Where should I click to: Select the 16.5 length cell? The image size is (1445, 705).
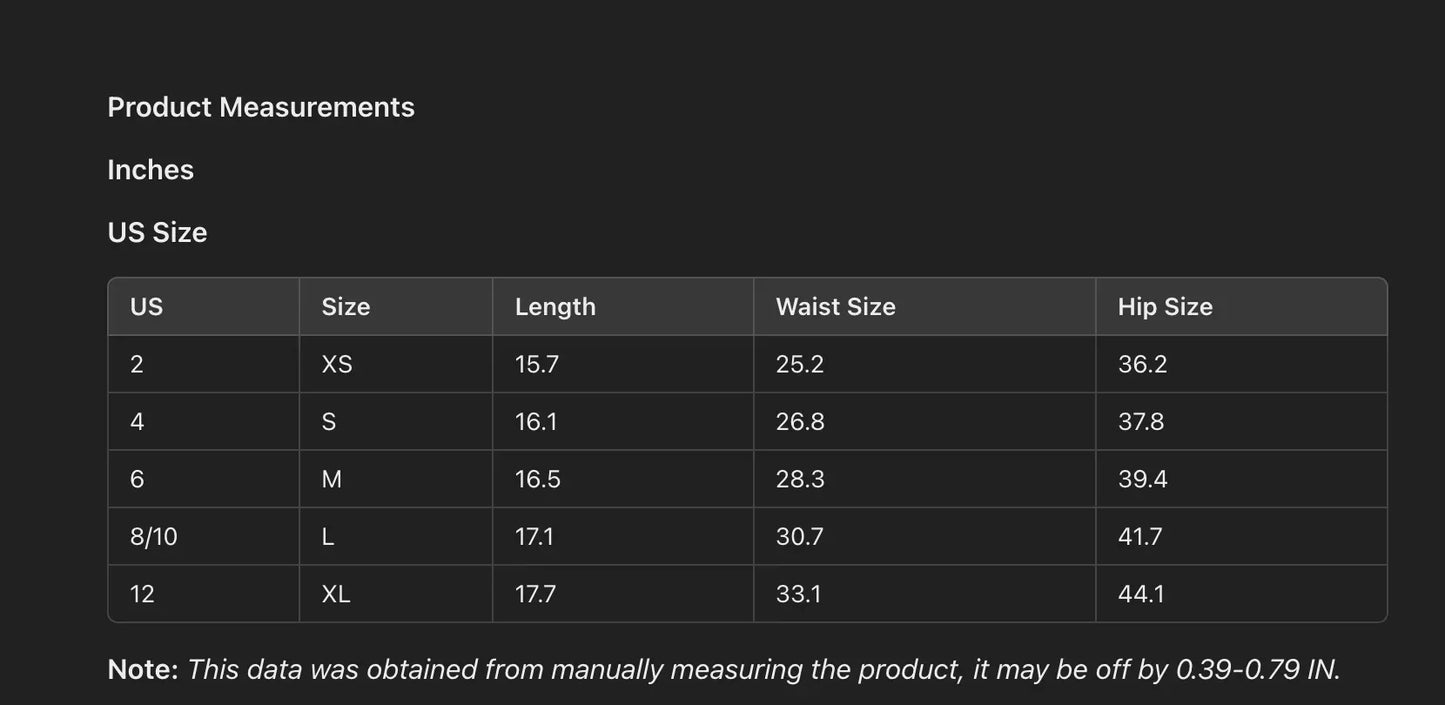(538, 479)
